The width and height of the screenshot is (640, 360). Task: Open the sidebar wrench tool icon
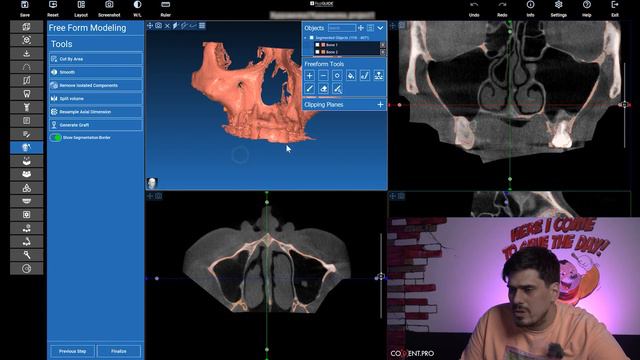(x=27, y=255)
